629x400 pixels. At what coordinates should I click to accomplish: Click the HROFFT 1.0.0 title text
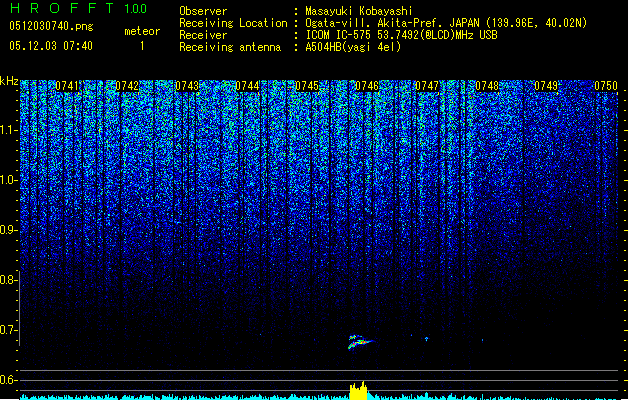pyautogui.click(x=78, y=8)
